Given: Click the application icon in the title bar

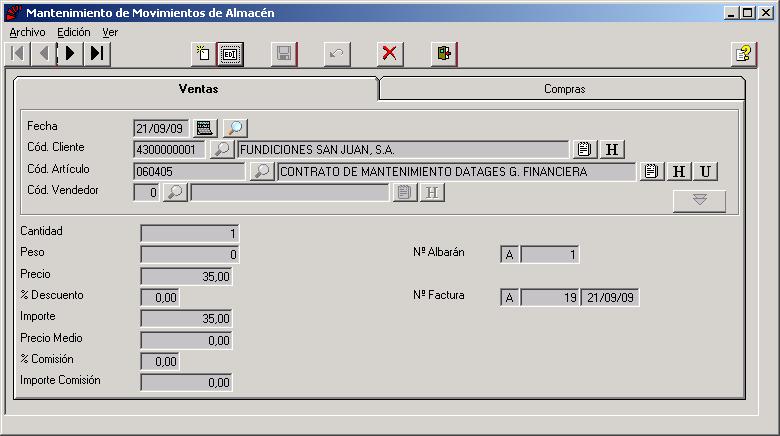Looking at the screenshot, I should tap(15, 13).
